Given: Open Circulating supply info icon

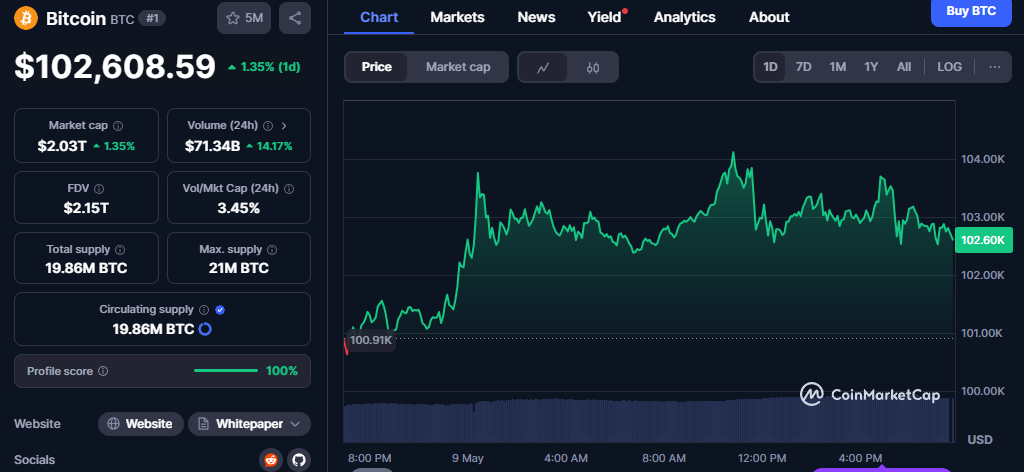Looking at the screenshot, I should tap(204, 309).
